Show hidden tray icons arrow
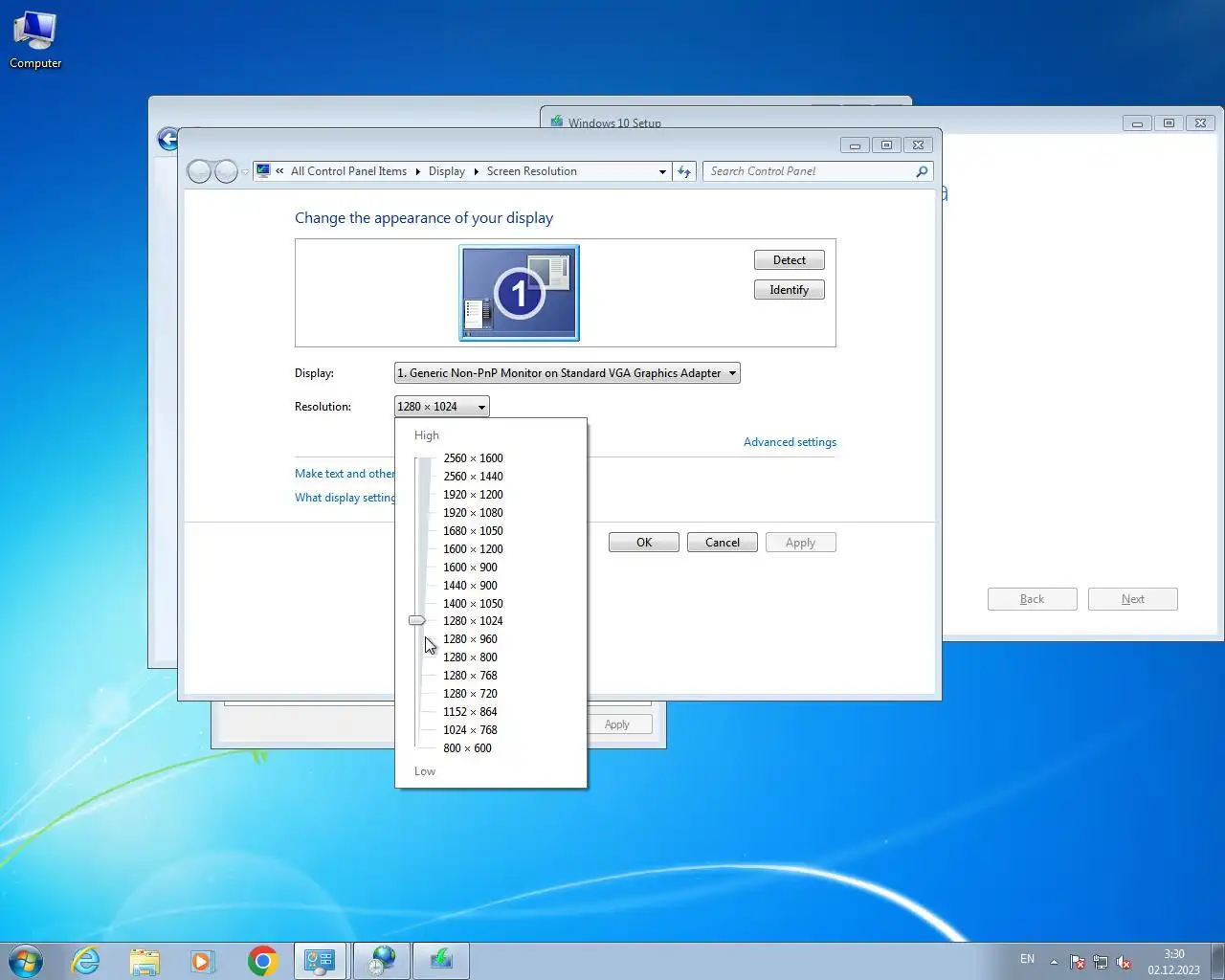Viewport: 1225px width, 980px height. coord(1054,962)
